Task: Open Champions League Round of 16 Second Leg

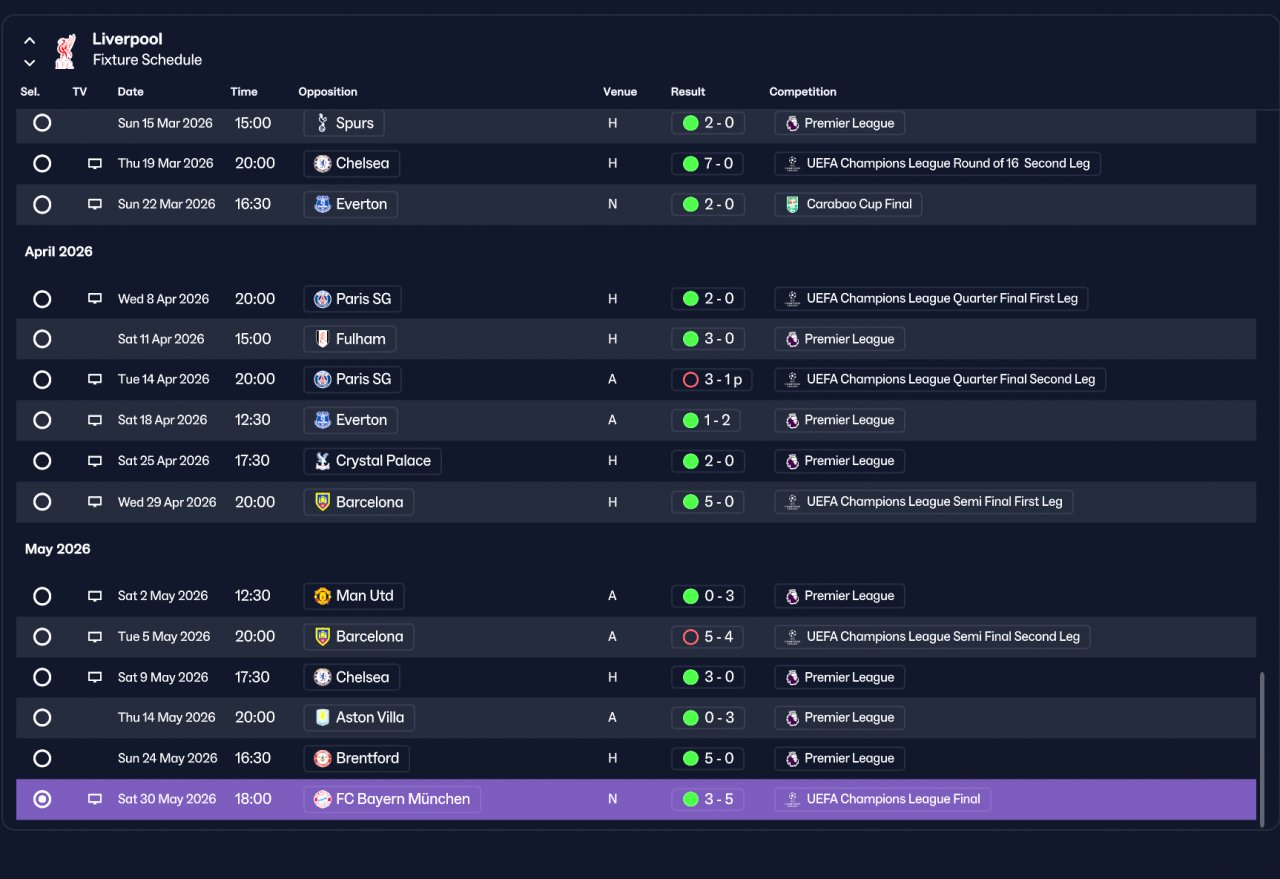Action: (x=937, y=163)
